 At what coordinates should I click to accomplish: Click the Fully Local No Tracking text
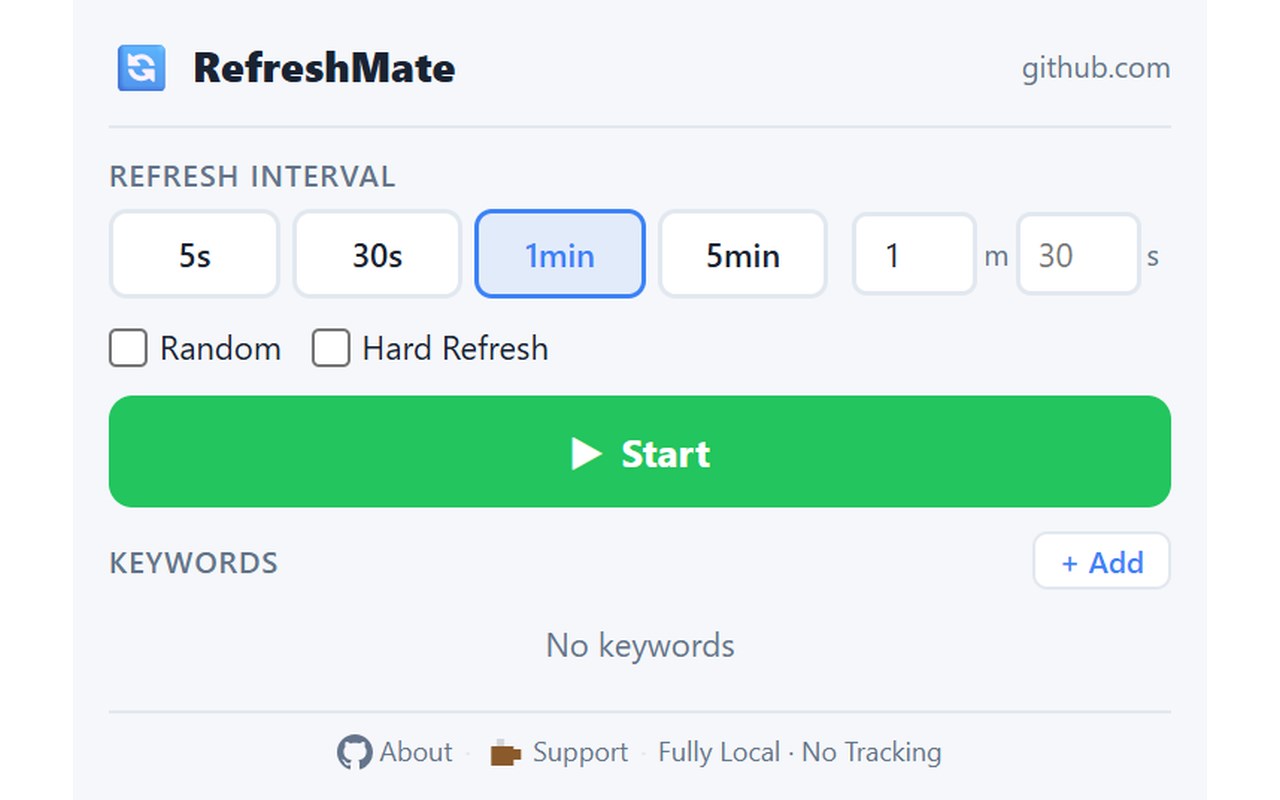click(800, 752)
